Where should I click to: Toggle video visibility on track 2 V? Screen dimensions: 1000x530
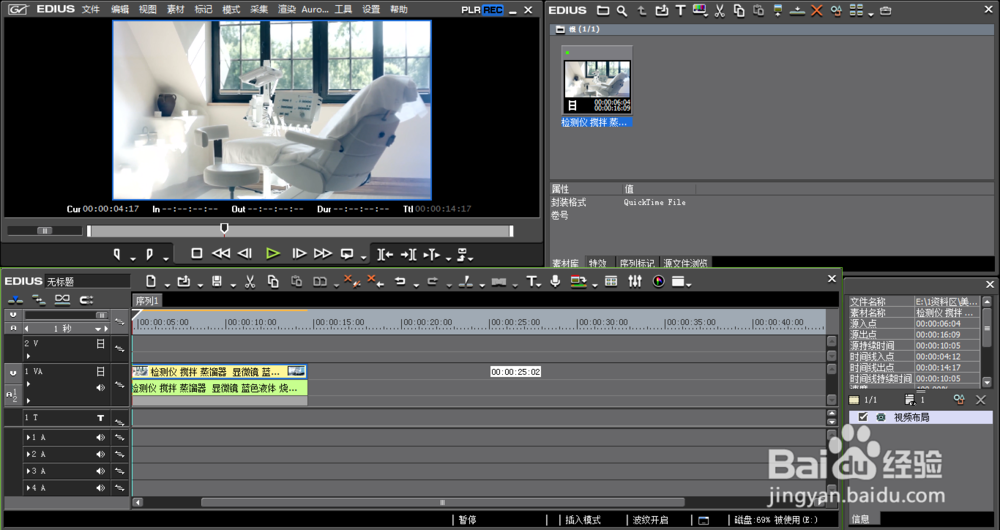click(100, 344)
